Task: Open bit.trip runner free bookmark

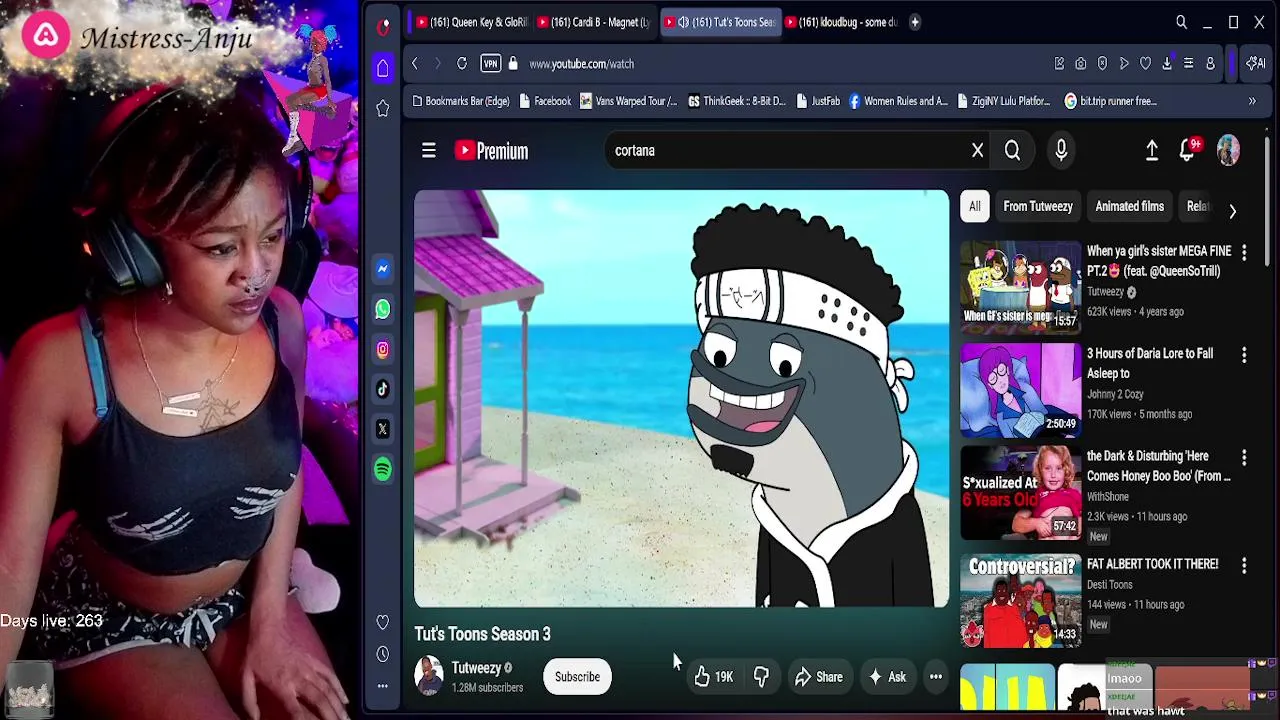Action: 1111,101
